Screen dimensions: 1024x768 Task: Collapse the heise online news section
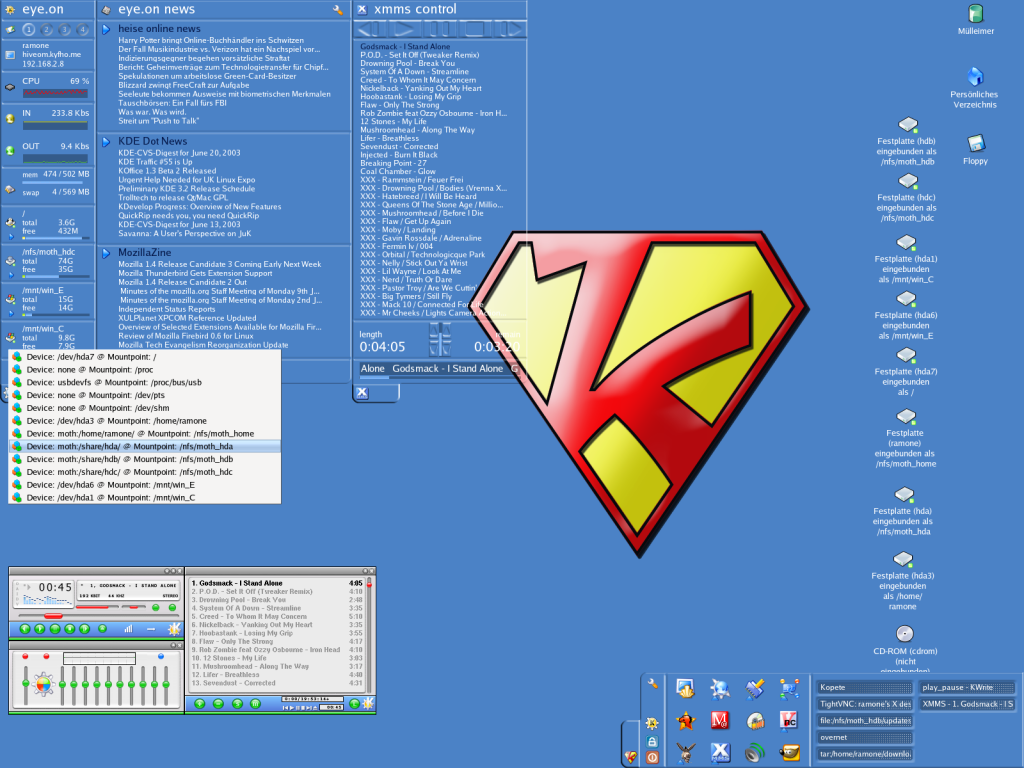pyautogui.click(x=106, y=29)
